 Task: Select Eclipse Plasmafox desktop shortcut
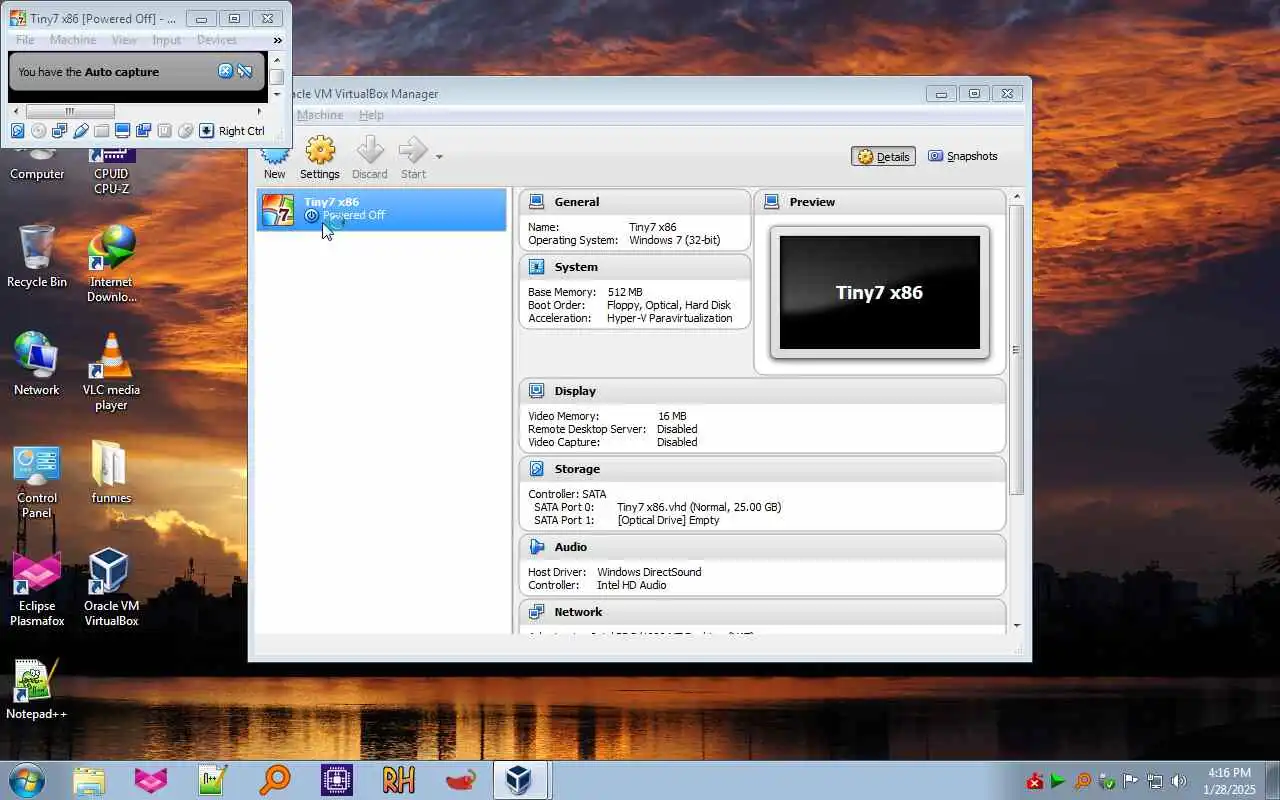click(x=37, y=587)
